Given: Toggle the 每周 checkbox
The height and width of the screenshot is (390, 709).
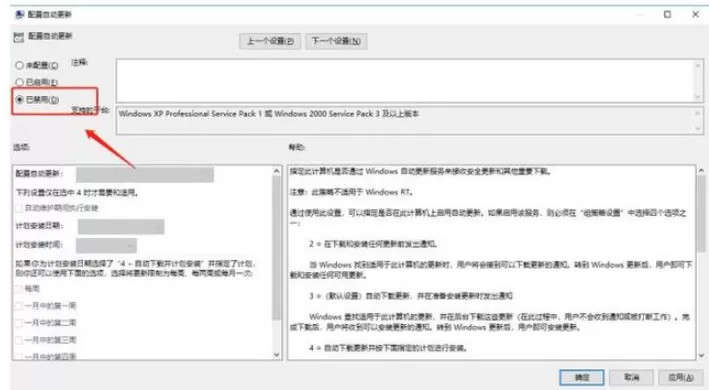Looking at the screenshot, I should pyautogui.click(x=19, y=289).
